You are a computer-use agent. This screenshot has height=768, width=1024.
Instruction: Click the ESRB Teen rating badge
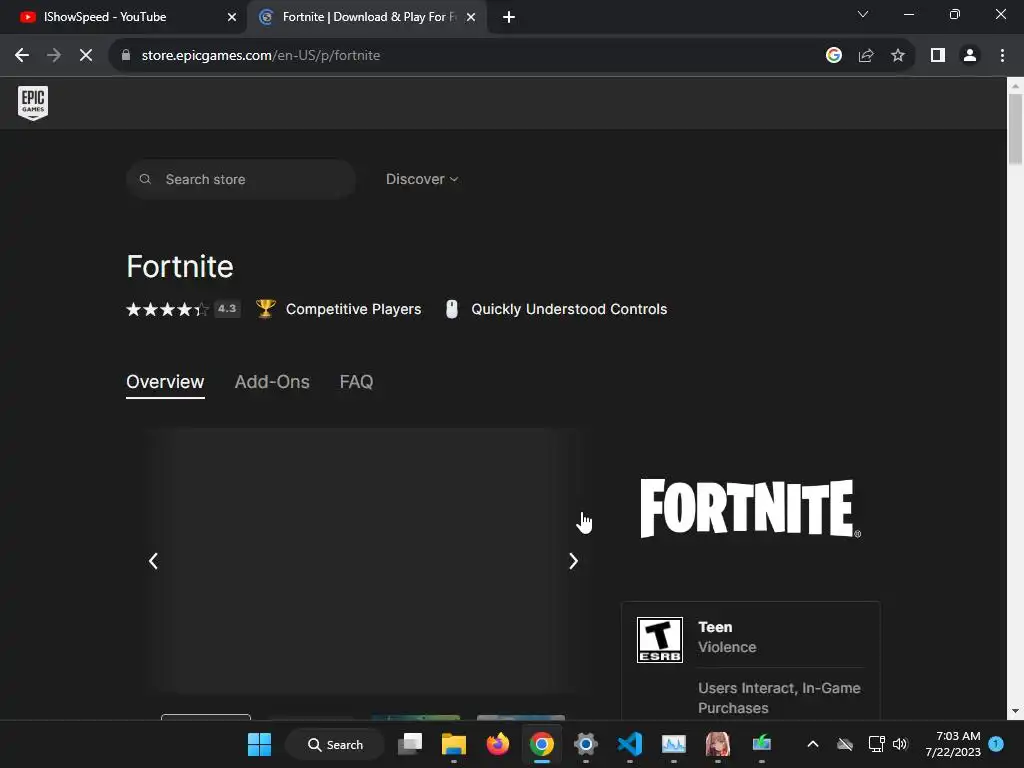coord(660,640)
